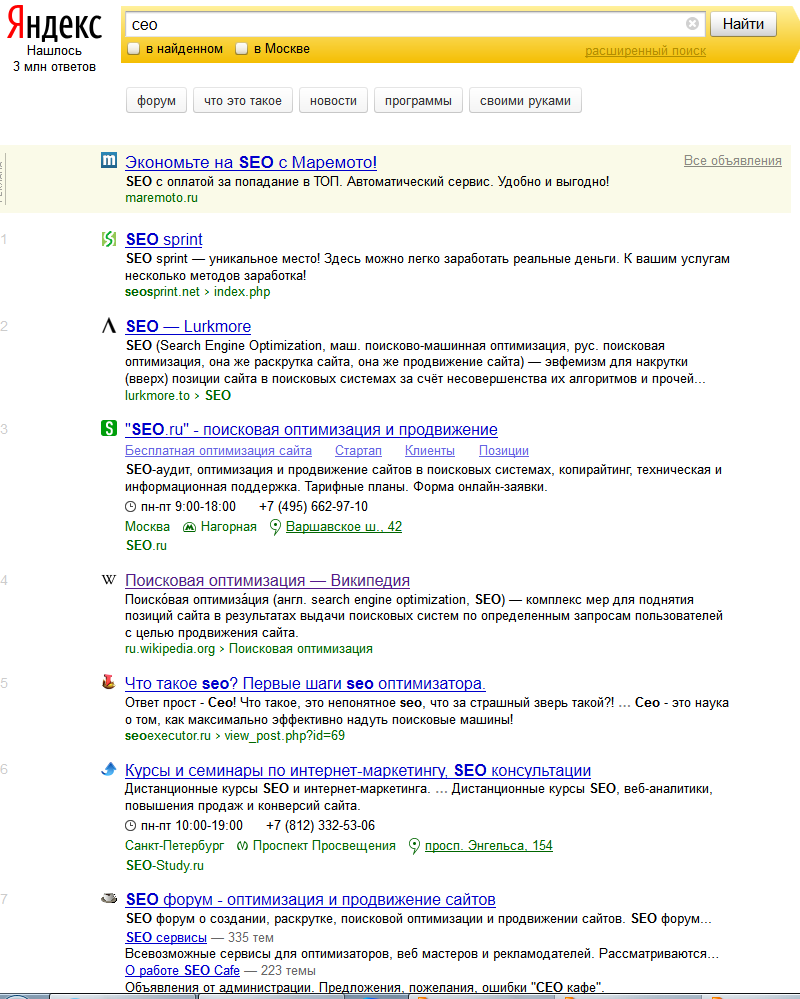800x999 pixels.
Task: Click the metro icon beside Нагорная
Action: point(189,527)
